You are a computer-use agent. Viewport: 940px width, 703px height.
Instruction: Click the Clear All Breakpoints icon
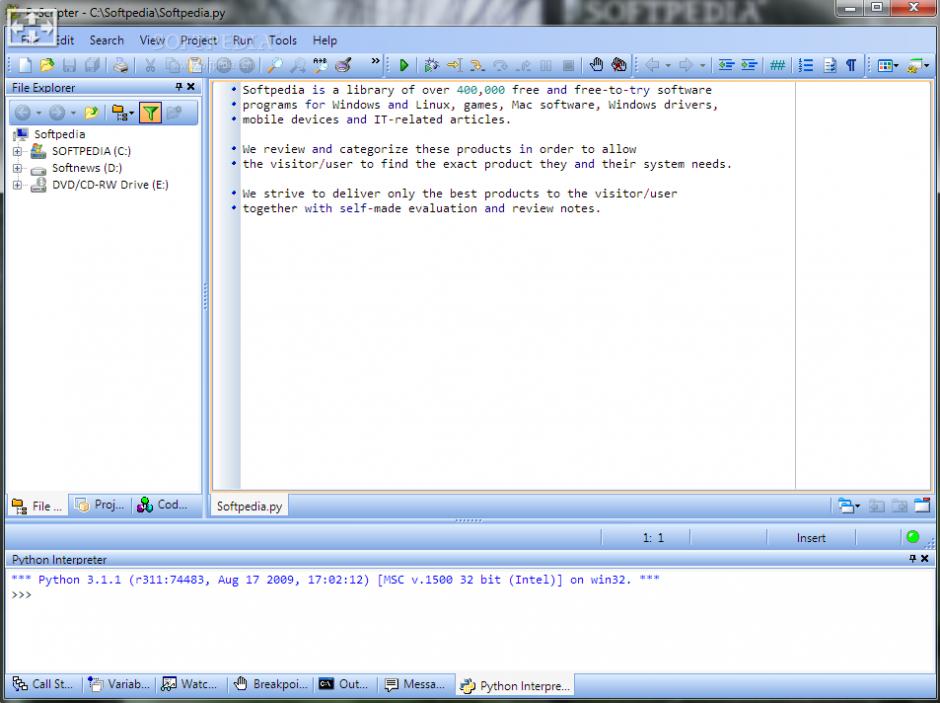point(619,66)
